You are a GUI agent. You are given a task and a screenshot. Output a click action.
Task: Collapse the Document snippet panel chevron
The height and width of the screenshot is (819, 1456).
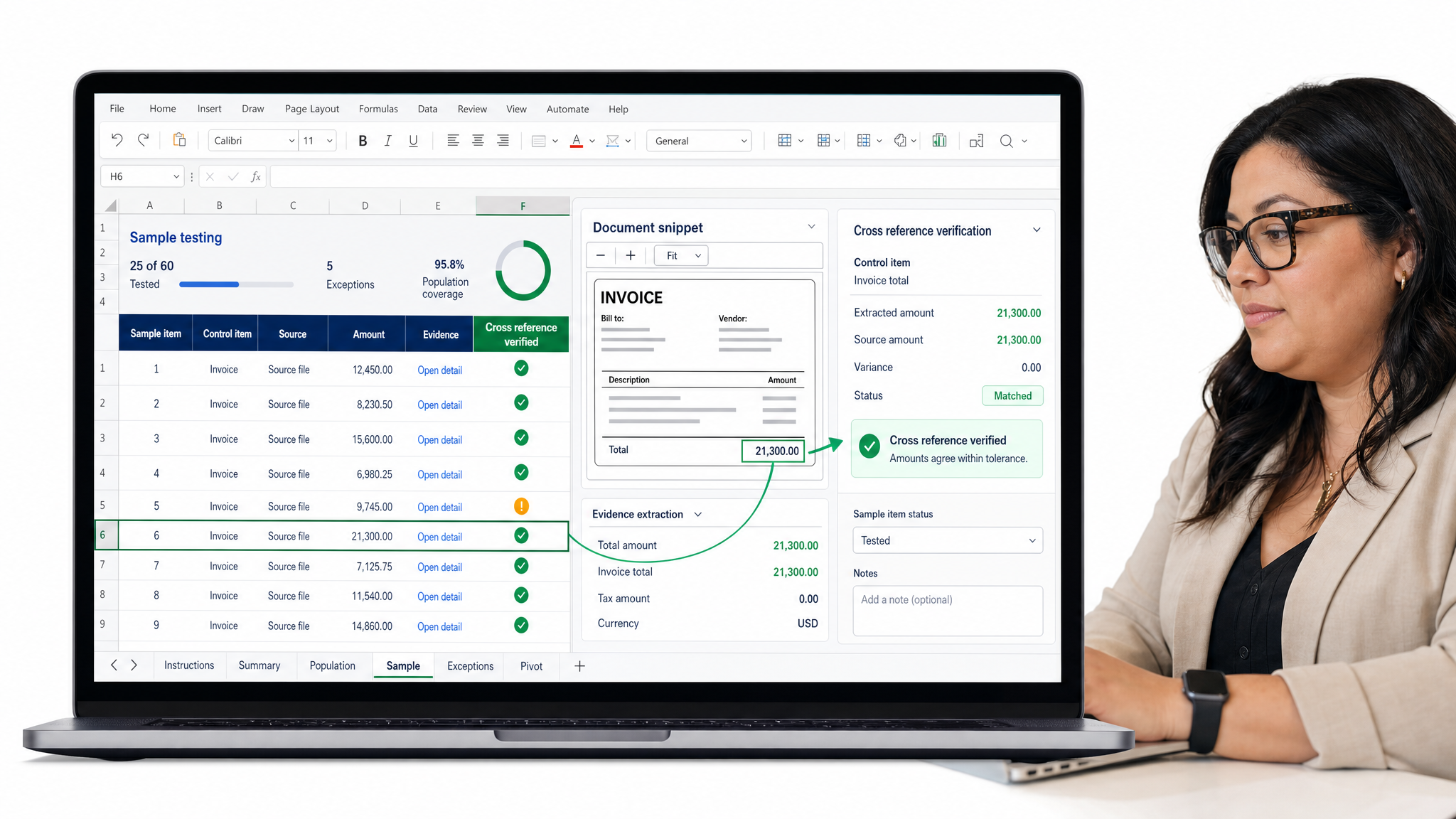[811, 227]
